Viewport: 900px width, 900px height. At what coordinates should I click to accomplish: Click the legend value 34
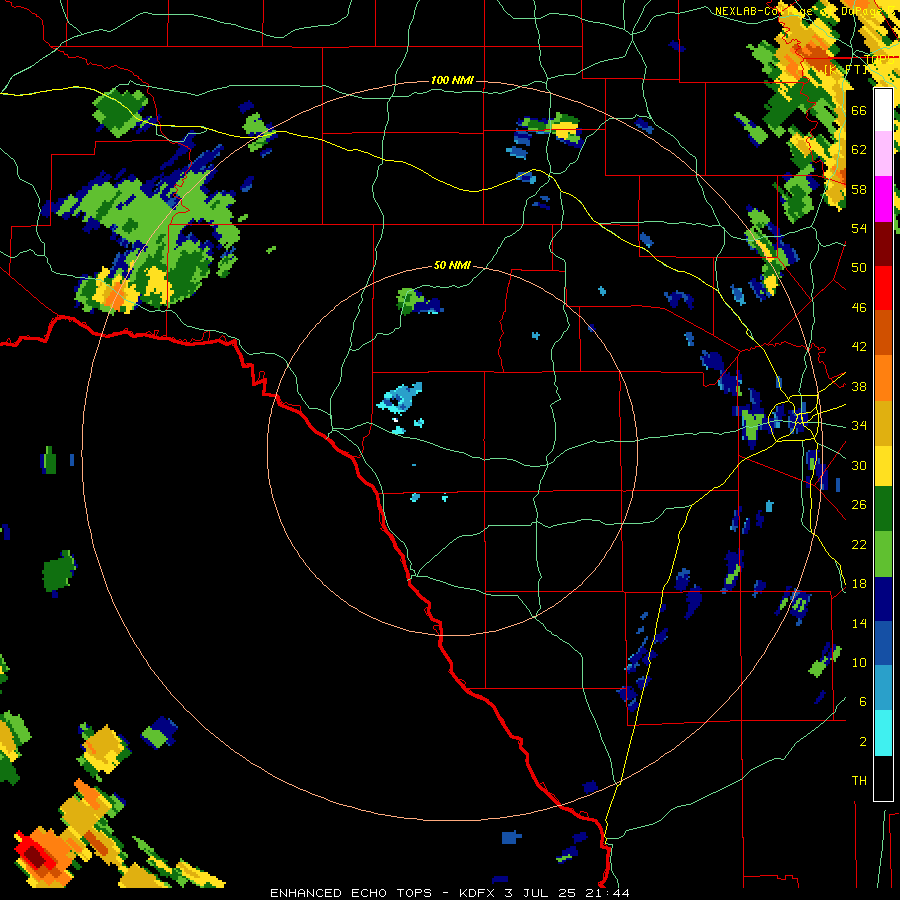coord(859,426)
